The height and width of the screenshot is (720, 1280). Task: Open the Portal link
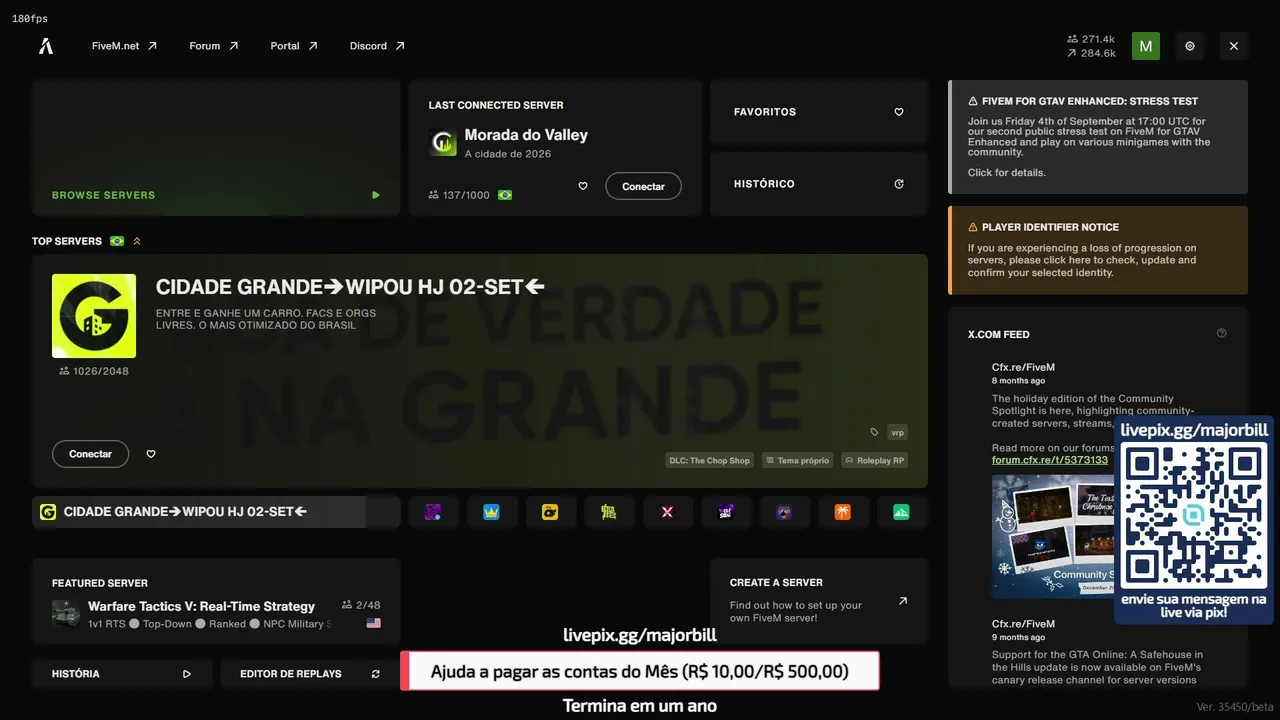(294, 46)
